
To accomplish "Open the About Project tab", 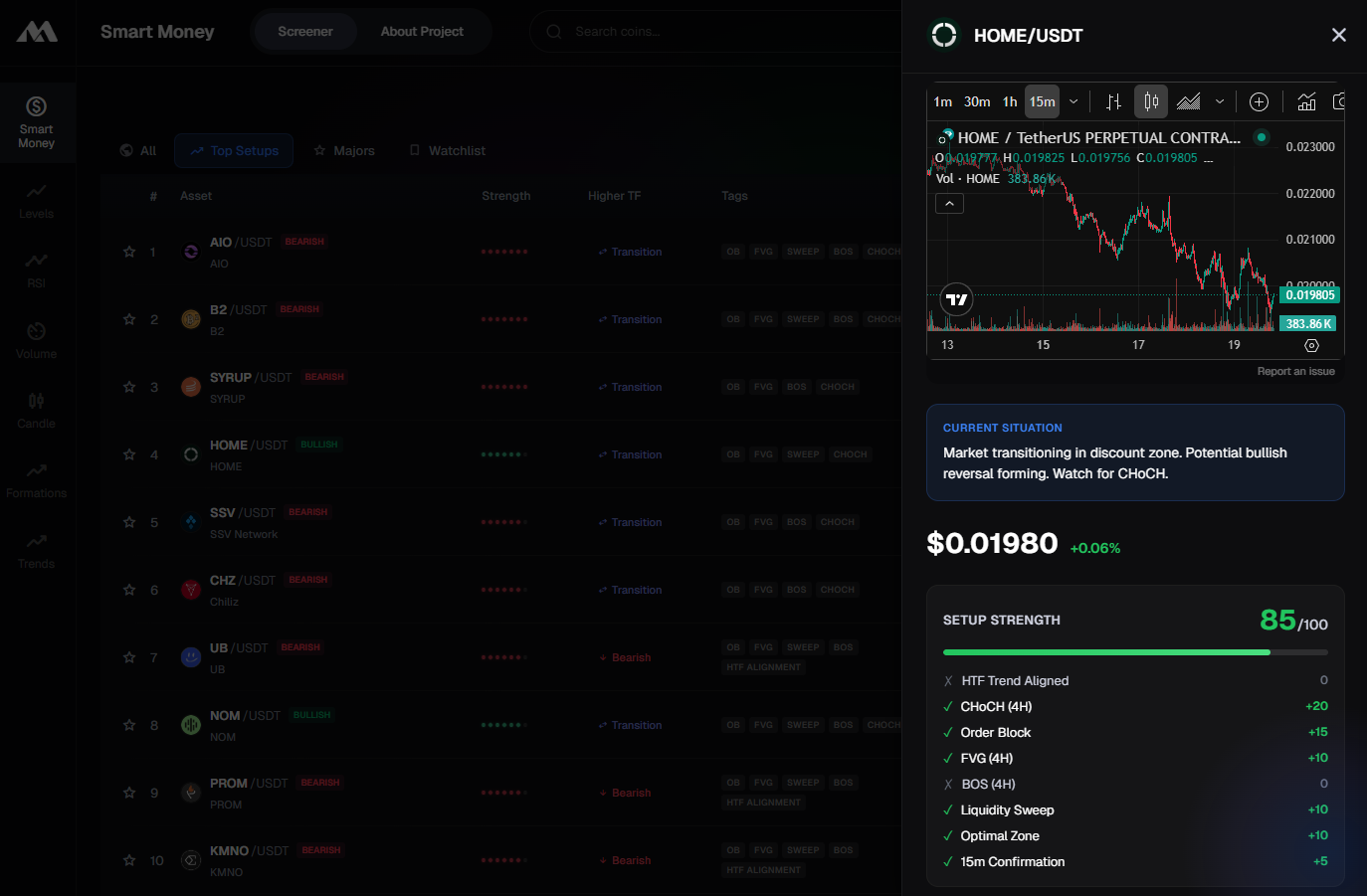I will point(422,32).
